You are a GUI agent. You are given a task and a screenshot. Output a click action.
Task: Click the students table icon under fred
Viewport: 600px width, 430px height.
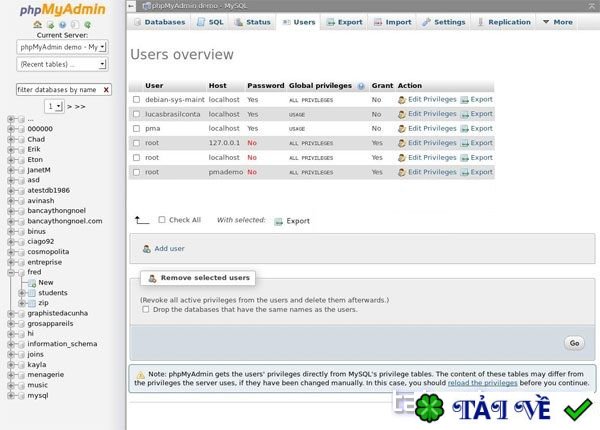32,293
